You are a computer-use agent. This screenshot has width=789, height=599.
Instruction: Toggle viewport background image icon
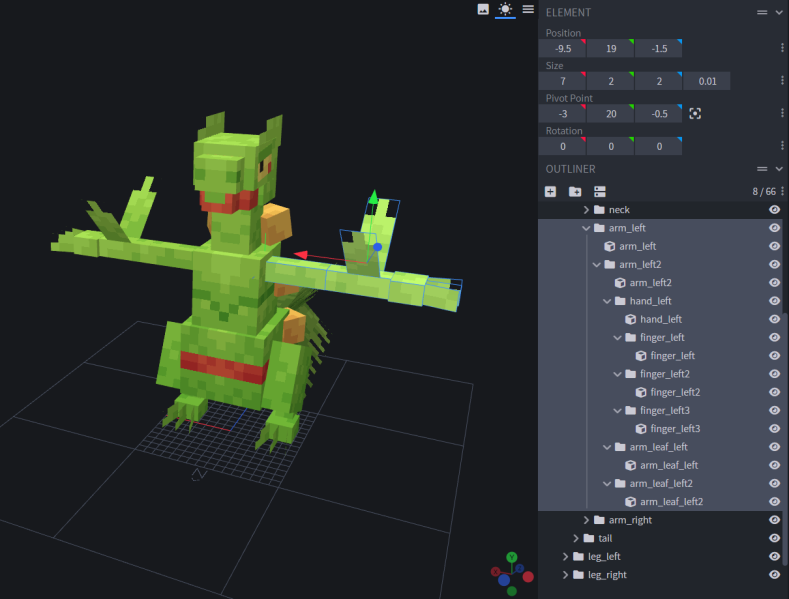(483, 9)
